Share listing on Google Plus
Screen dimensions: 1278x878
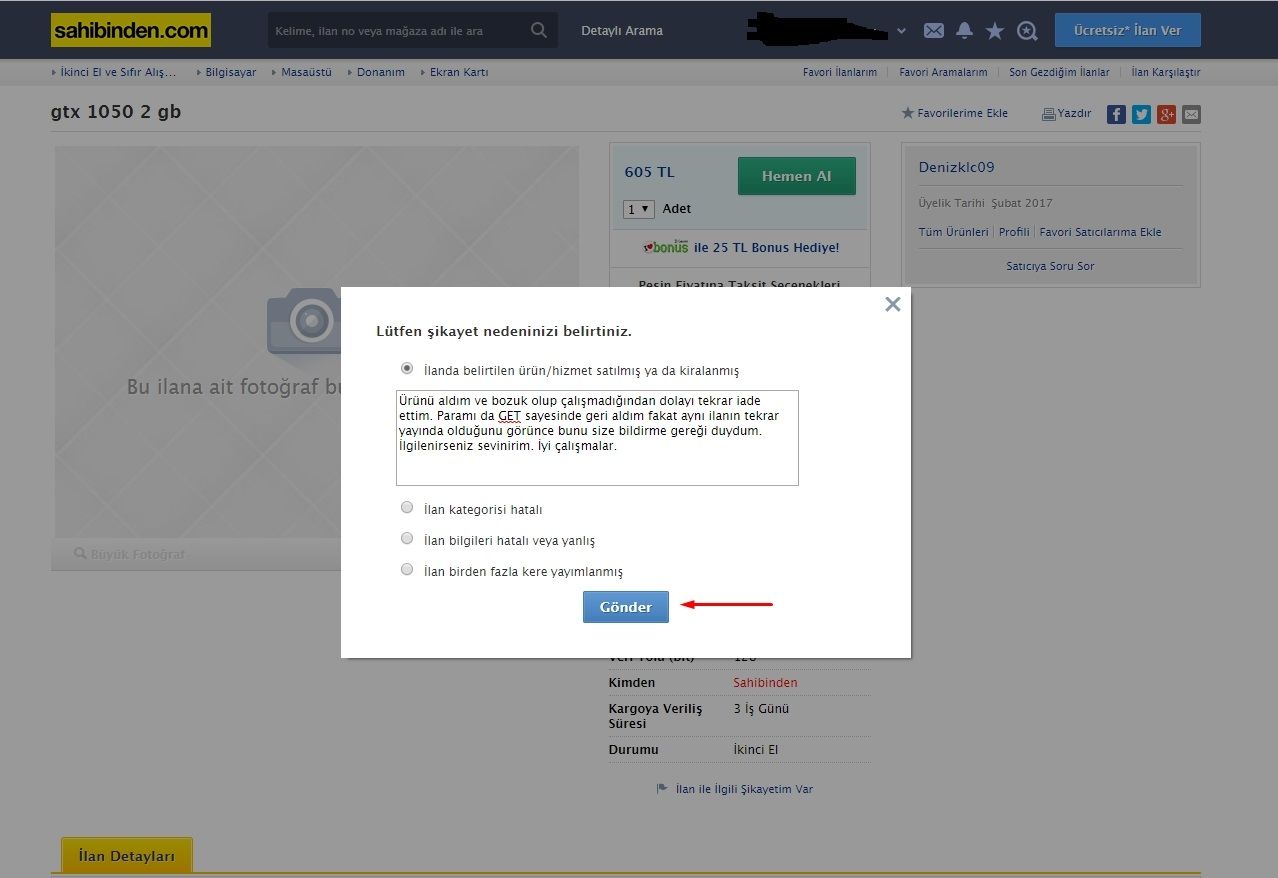click(x=1166, y=114)
